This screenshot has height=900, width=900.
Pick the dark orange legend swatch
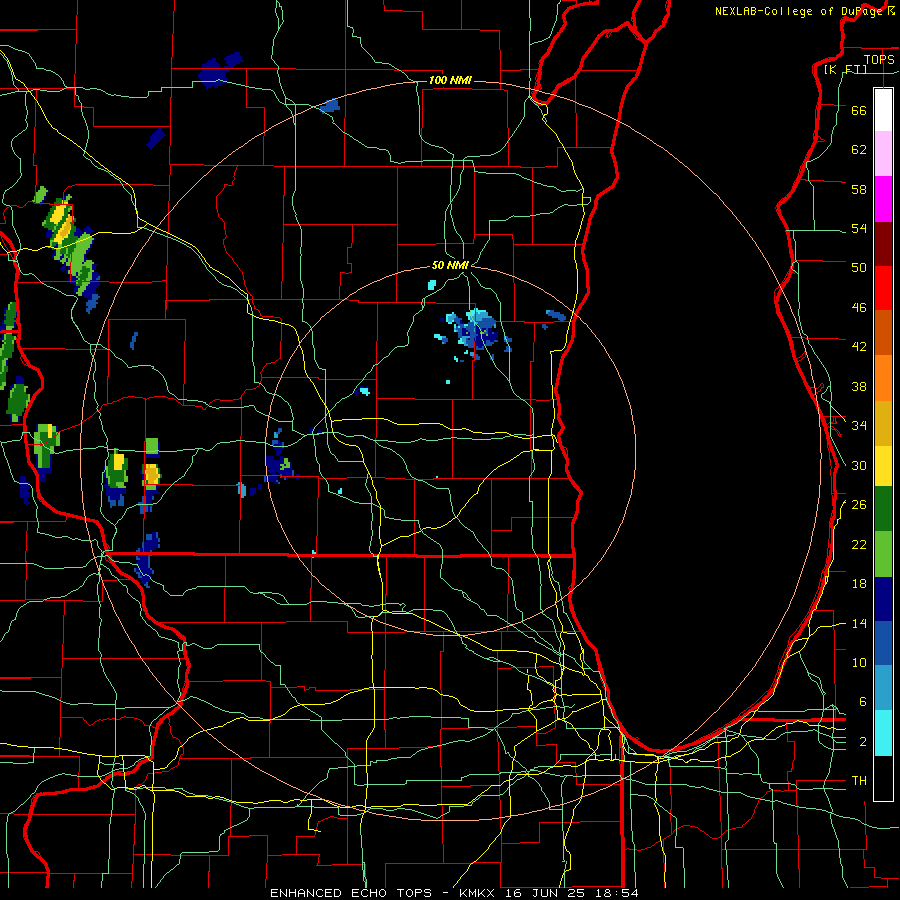[x=883, y=332]
